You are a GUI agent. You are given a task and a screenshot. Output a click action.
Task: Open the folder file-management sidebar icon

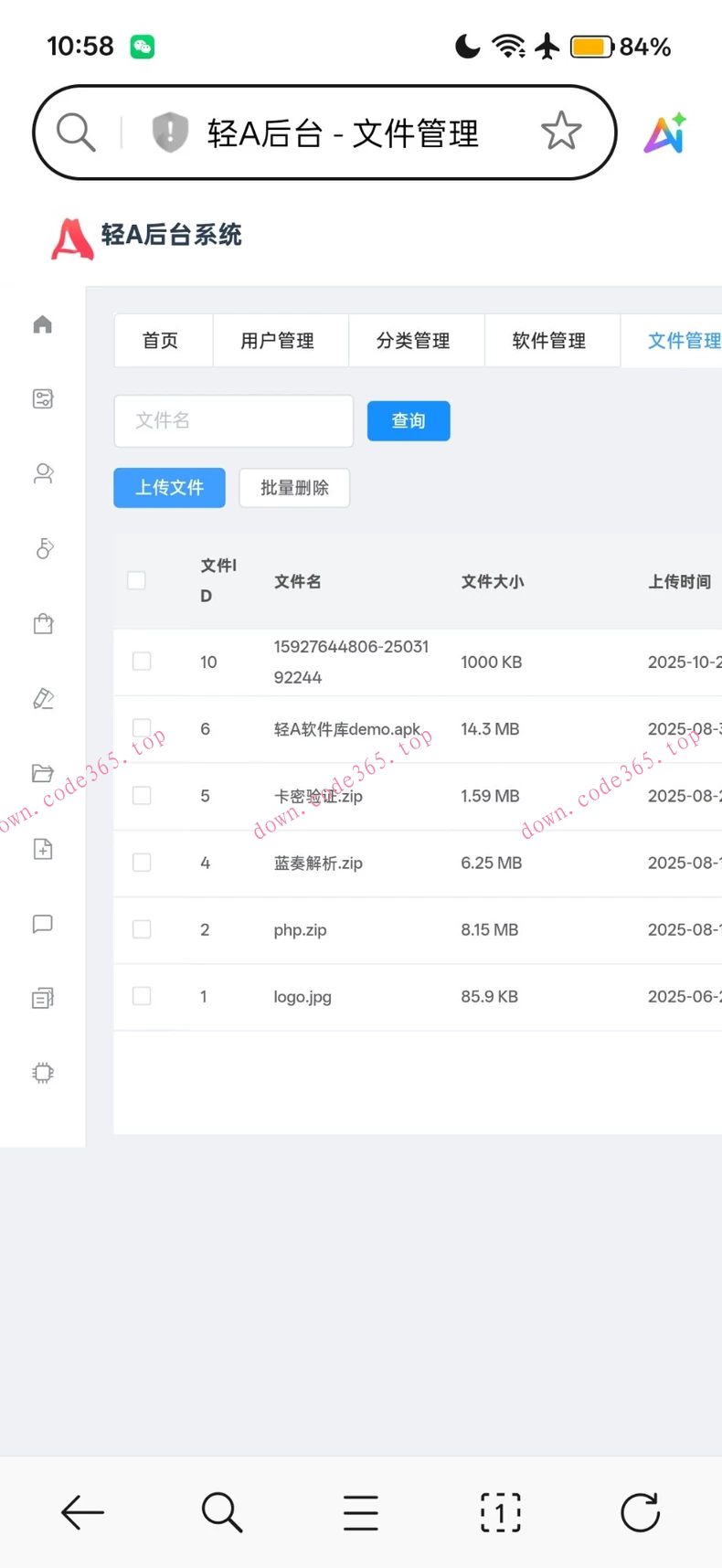pyautogui.click(x=43, y=773)
